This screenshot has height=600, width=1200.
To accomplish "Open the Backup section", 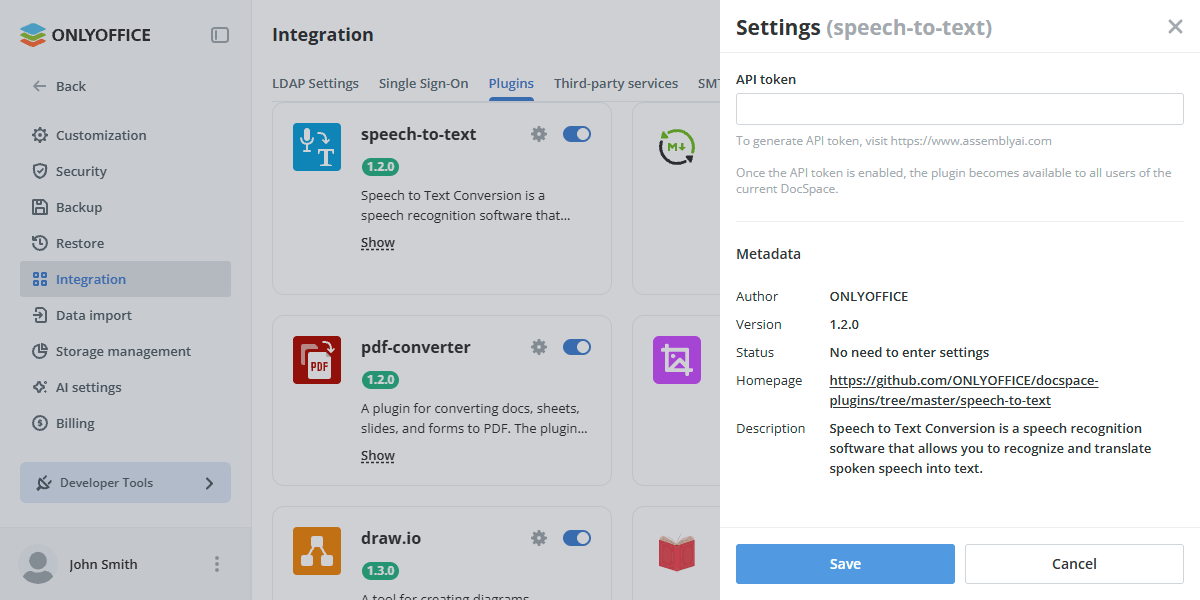I will pos(125,207).
